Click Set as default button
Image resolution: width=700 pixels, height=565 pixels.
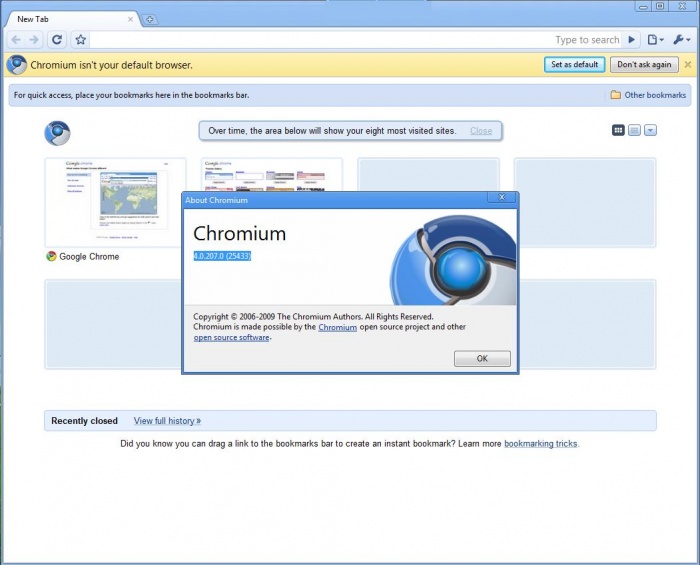point(574,64)
